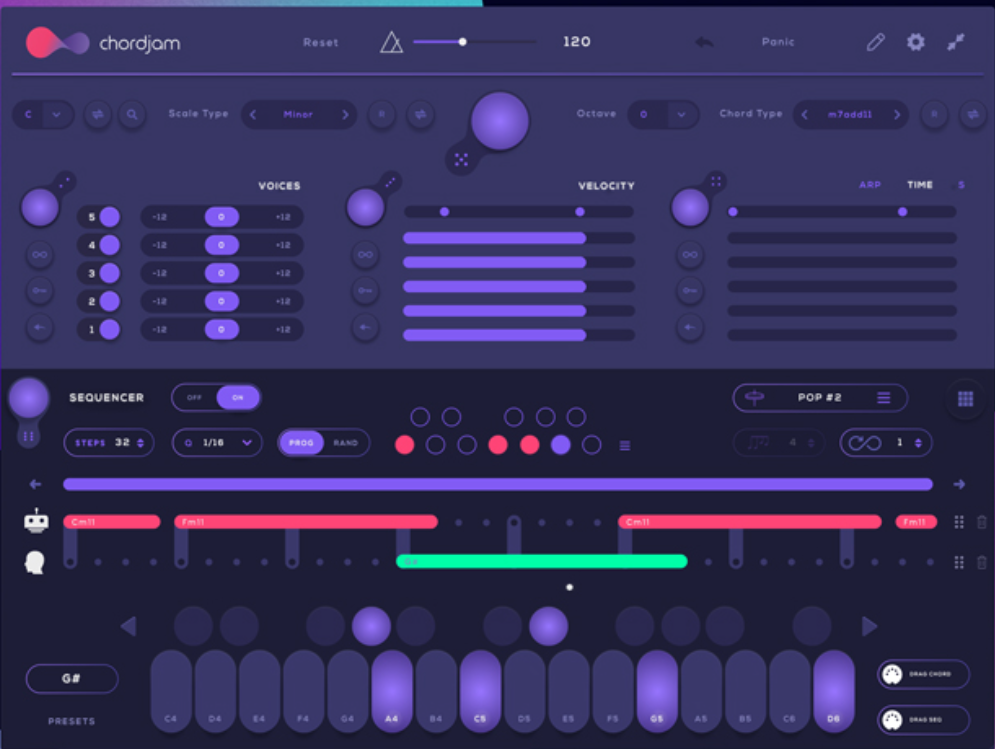995x749 pixels.
Task: Click the shuffle icon beside key selector
Action: point(98,114)
